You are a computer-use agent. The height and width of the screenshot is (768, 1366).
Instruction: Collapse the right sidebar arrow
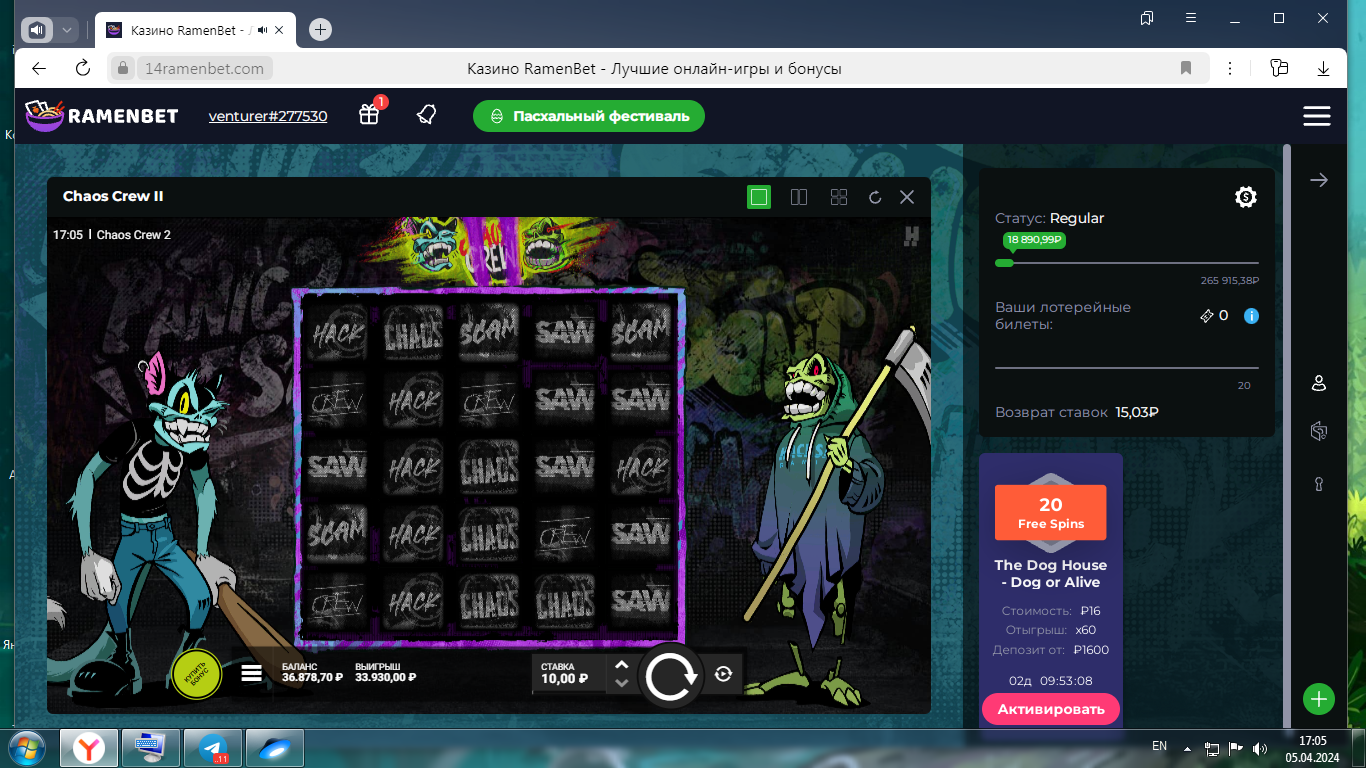(x=1319, y=180)
